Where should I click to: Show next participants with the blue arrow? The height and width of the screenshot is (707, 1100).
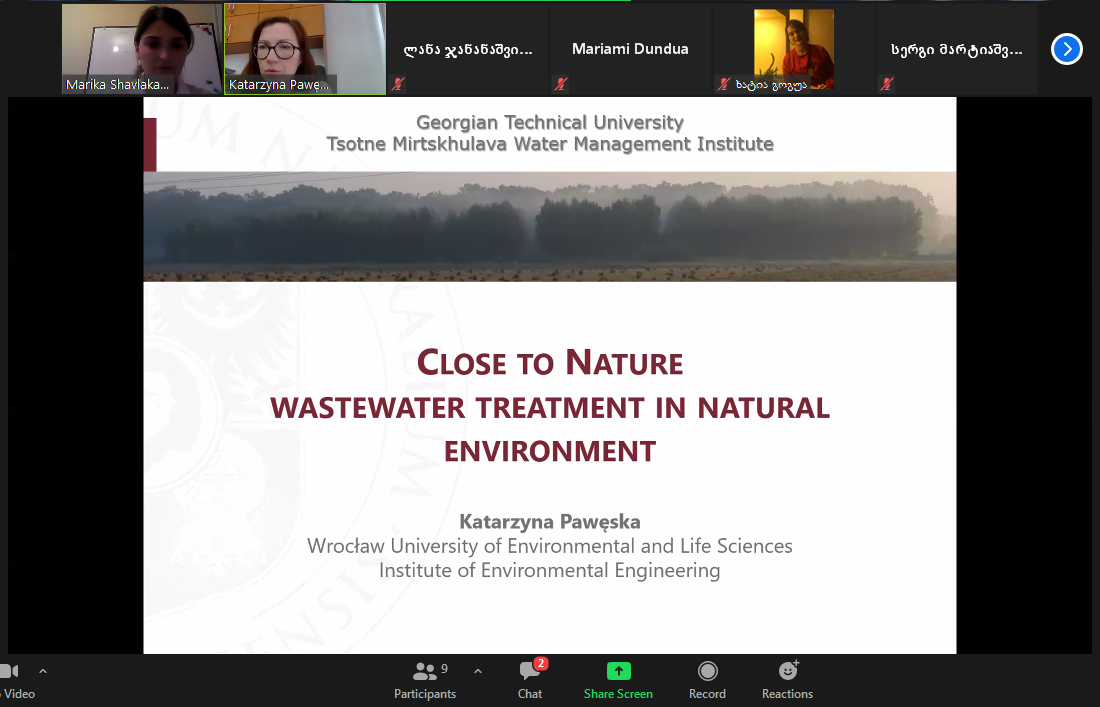pyautogui.click(x=1066, y=49)
